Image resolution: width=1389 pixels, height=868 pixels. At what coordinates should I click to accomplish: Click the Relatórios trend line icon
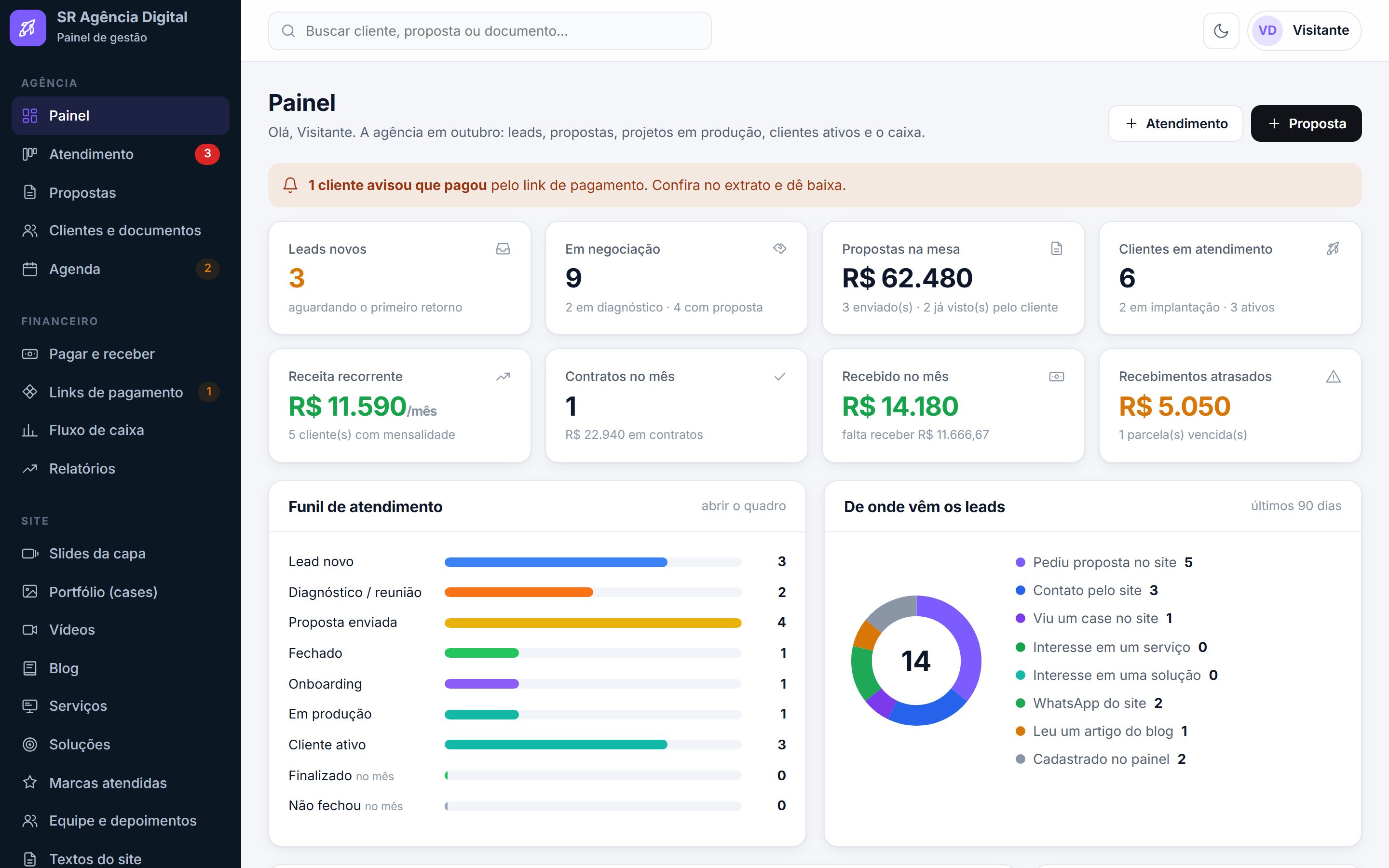(30, 468)
